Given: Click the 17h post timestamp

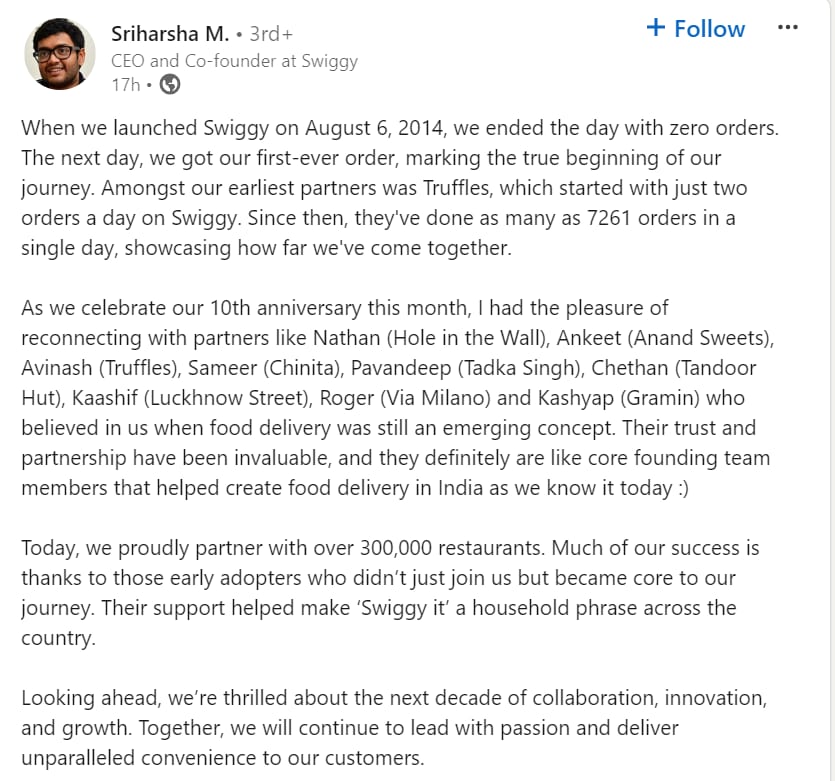Looking at the screenshot, I should point(125,85).
